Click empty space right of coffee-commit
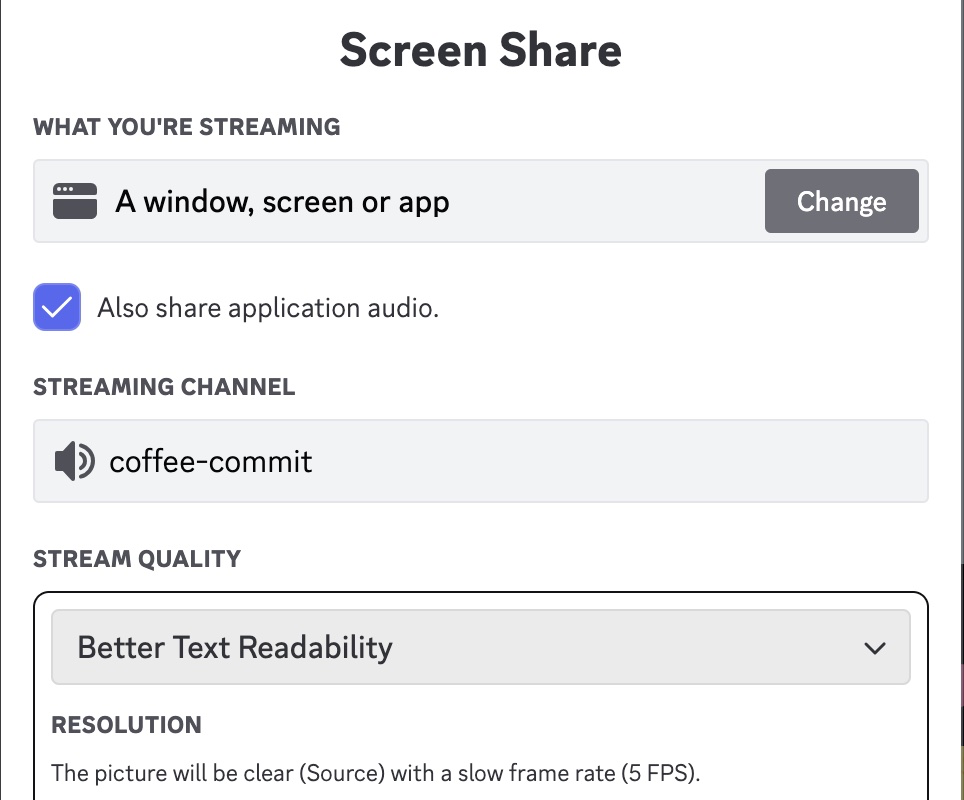 (620, 461)
